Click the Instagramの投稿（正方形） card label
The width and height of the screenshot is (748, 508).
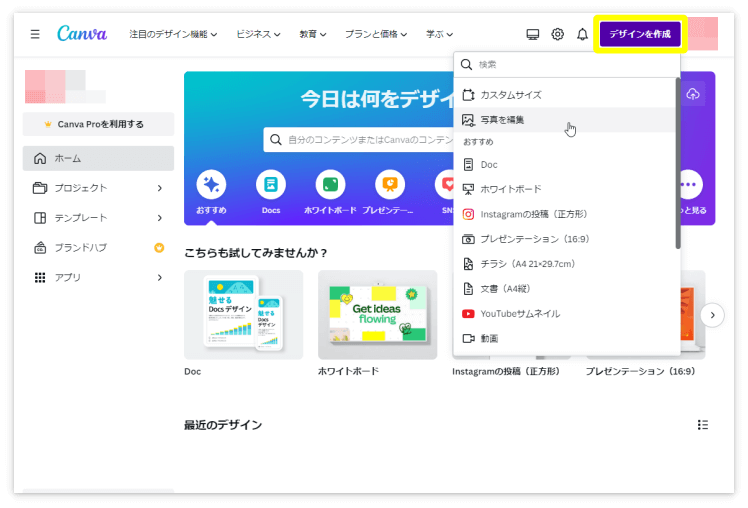pyautogui.click(x=507, y=371)
